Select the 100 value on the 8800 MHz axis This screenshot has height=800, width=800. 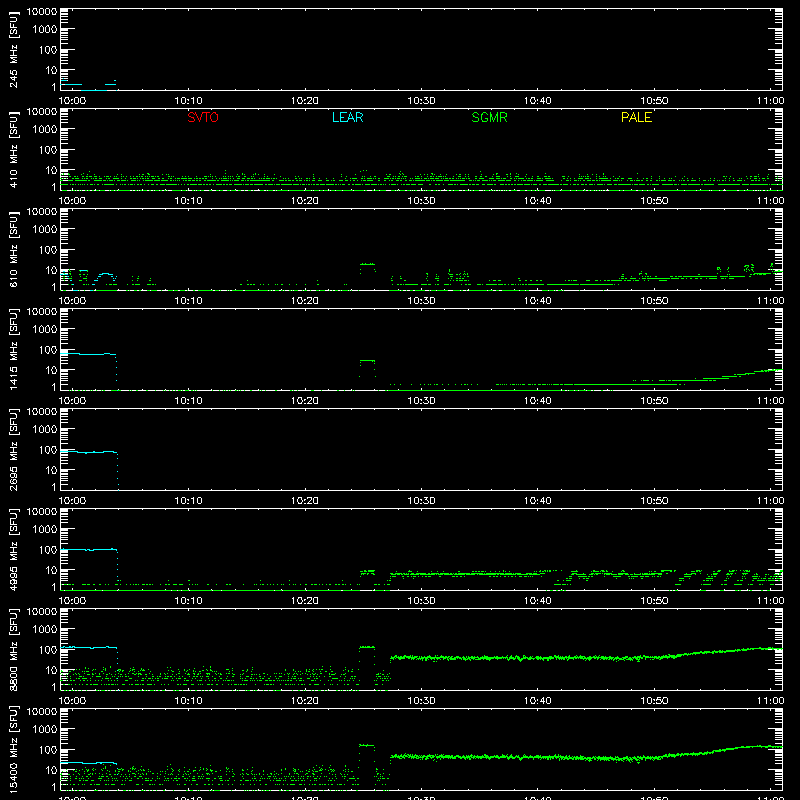pyautogui.click(x=48, y=650)
